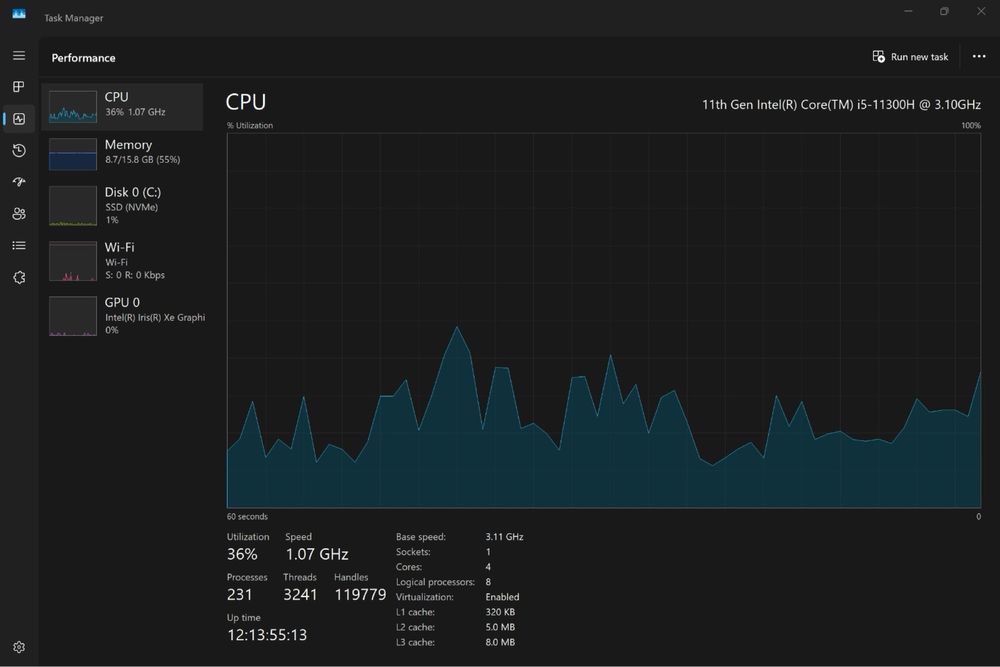
Task: Open the App history icon
Action: click(19, 150)
